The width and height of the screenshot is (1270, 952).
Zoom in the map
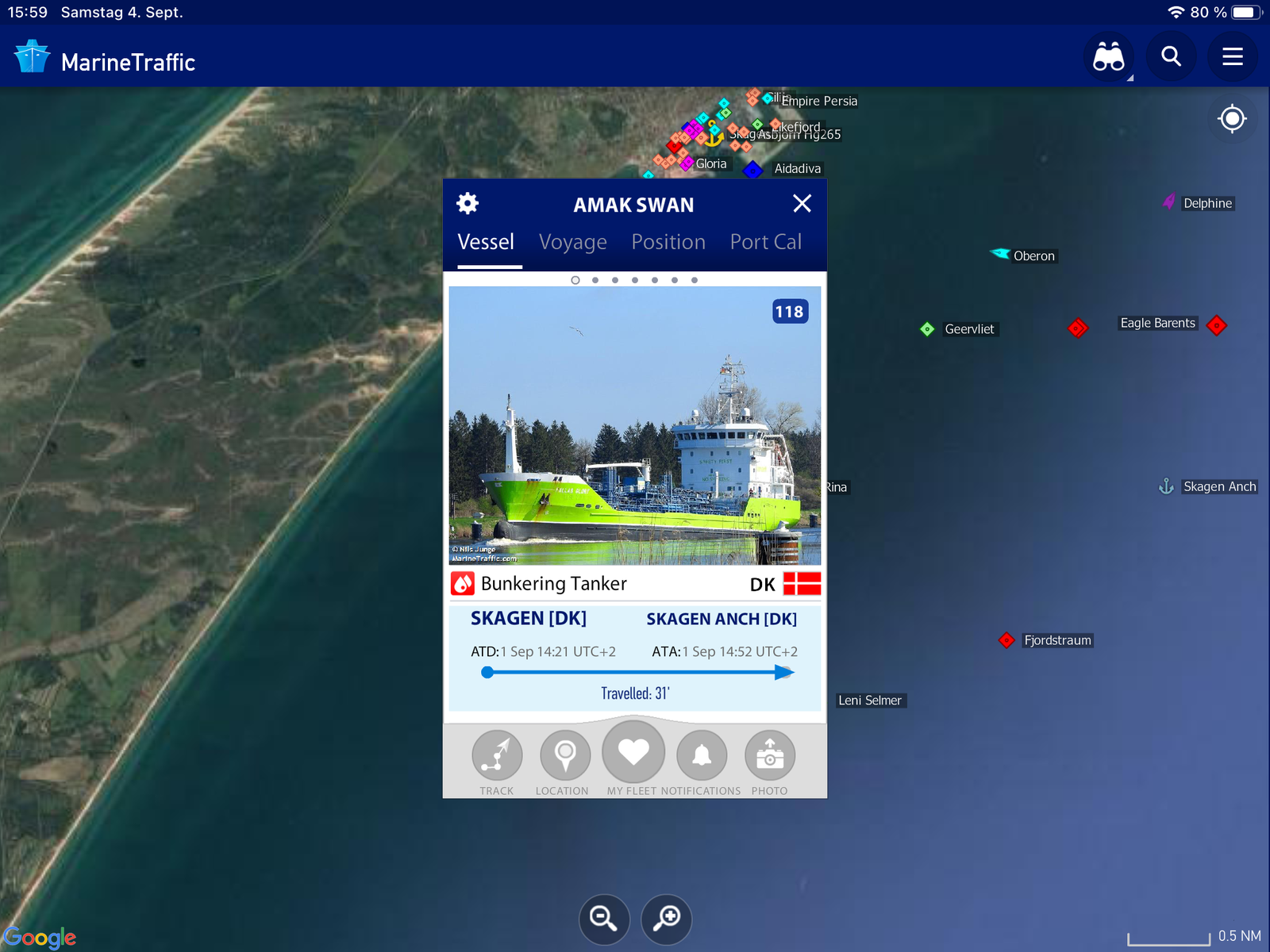666,919
